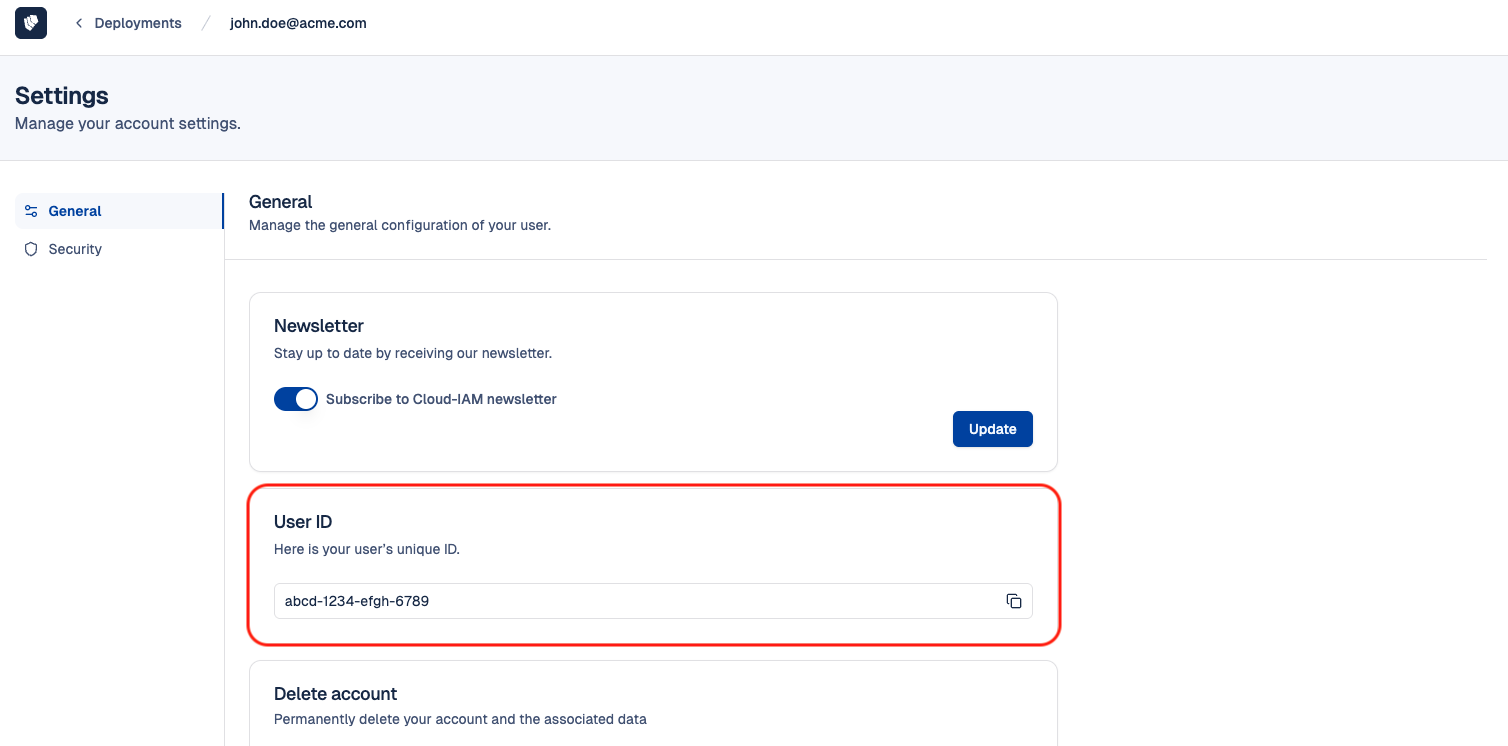Go back to Deployments breadcrumb
1508x746 pixels.
pyautogui.click(x=138, y=23)
